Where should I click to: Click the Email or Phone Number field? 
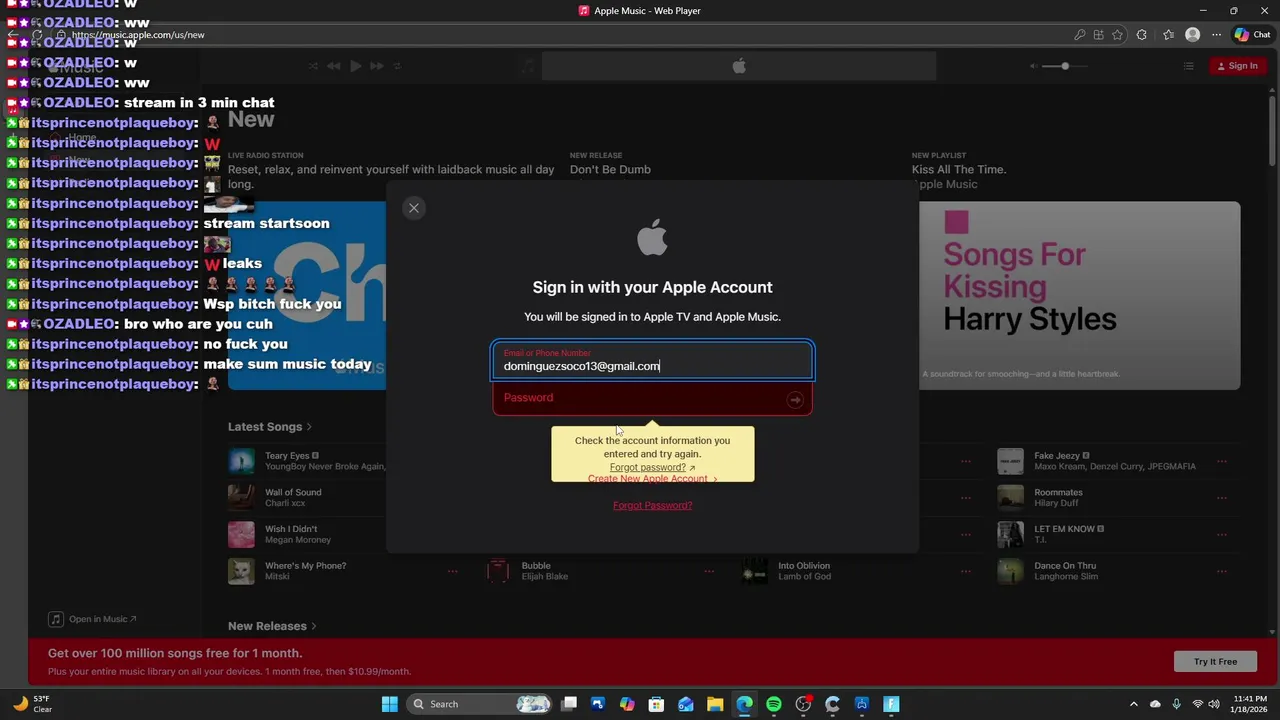point(653,361)
